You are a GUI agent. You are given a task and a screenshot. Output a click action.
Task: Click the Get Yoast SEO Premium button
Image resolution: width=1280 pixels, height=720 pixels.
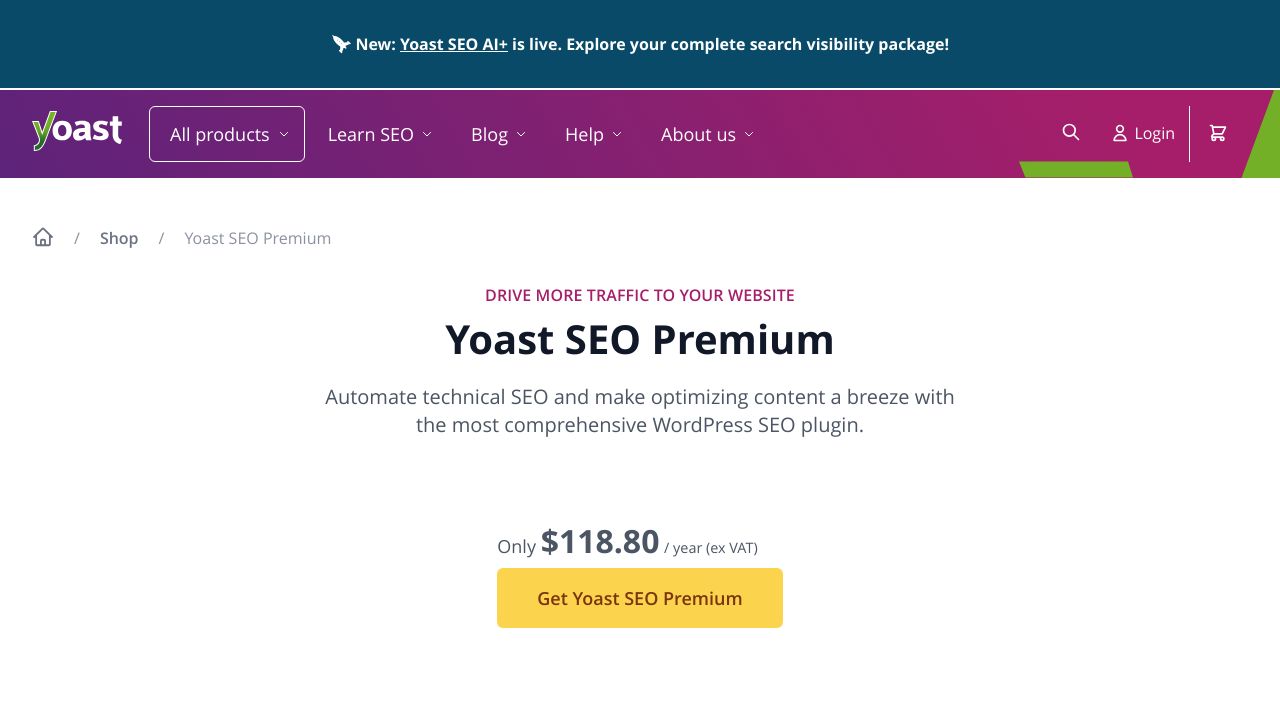[639, 597]
